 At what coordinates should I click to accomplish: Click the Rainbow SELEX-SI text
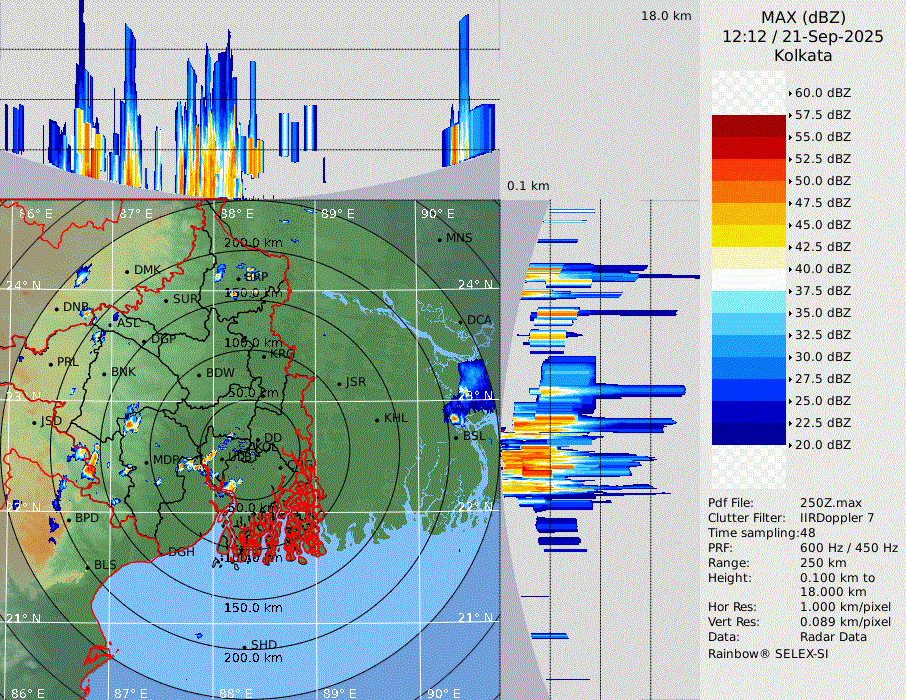(767, 654)
